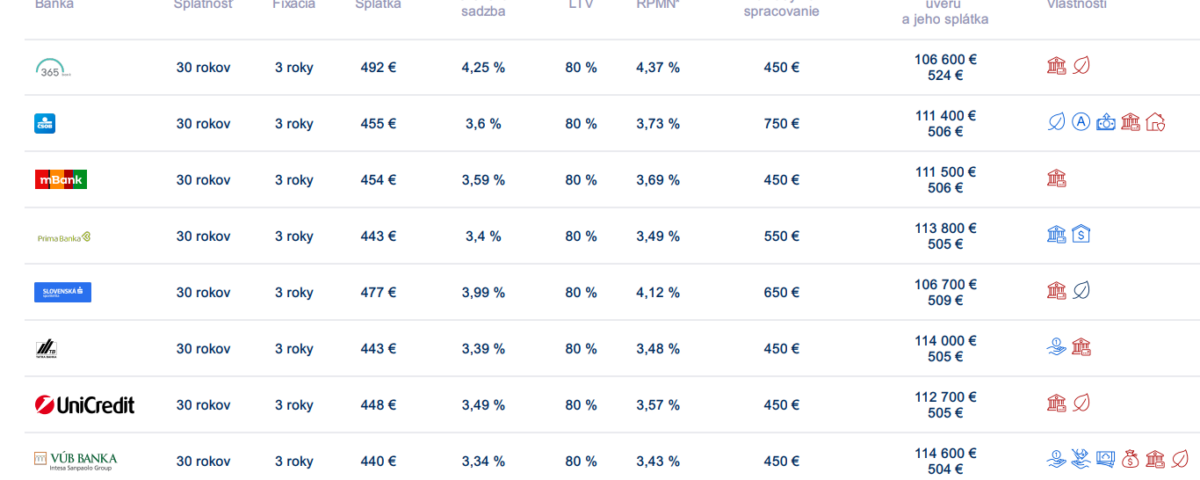Click the red leaf icon in the UniCredit row

(1081, 403)
